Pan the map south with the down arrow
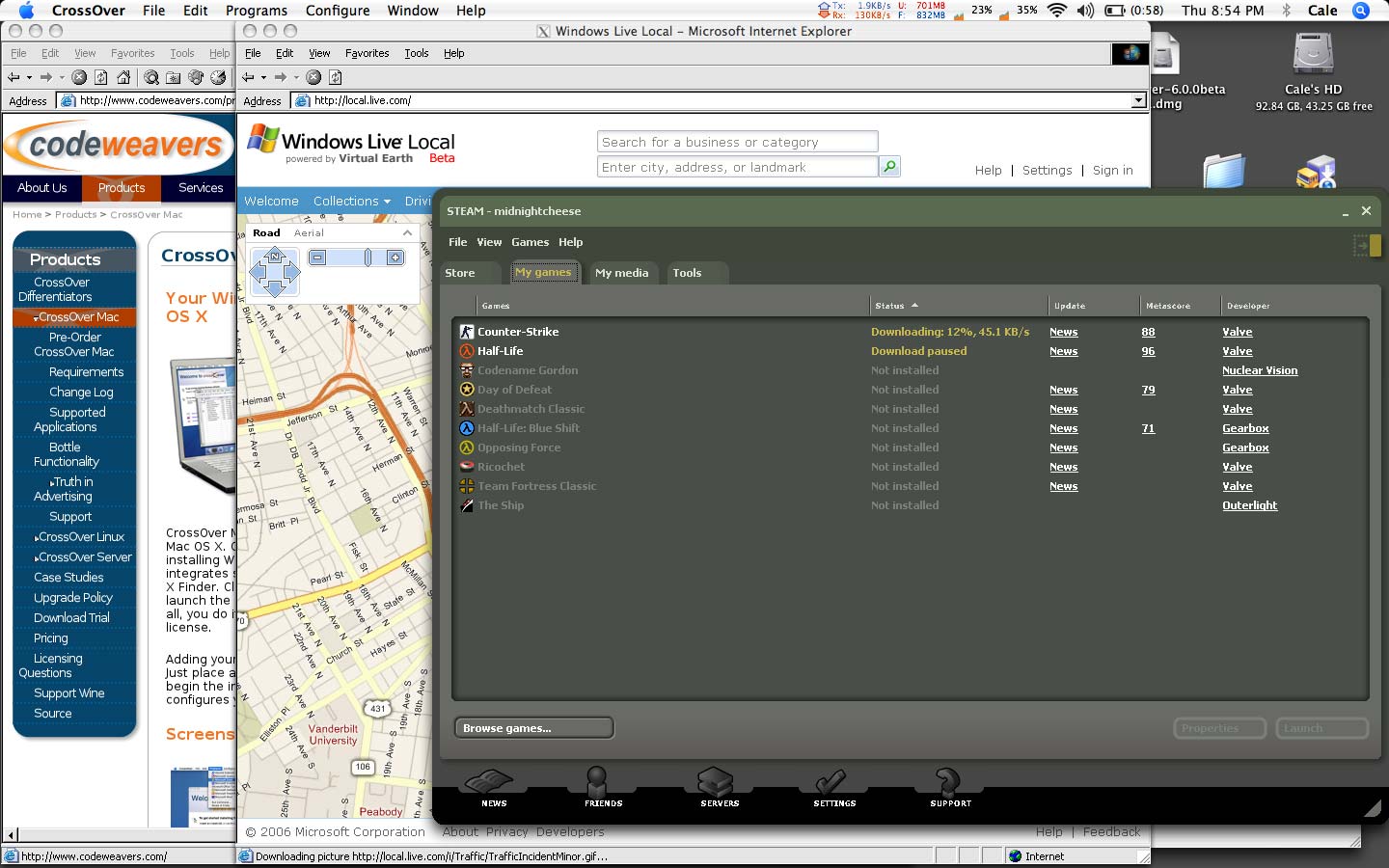 275,287
